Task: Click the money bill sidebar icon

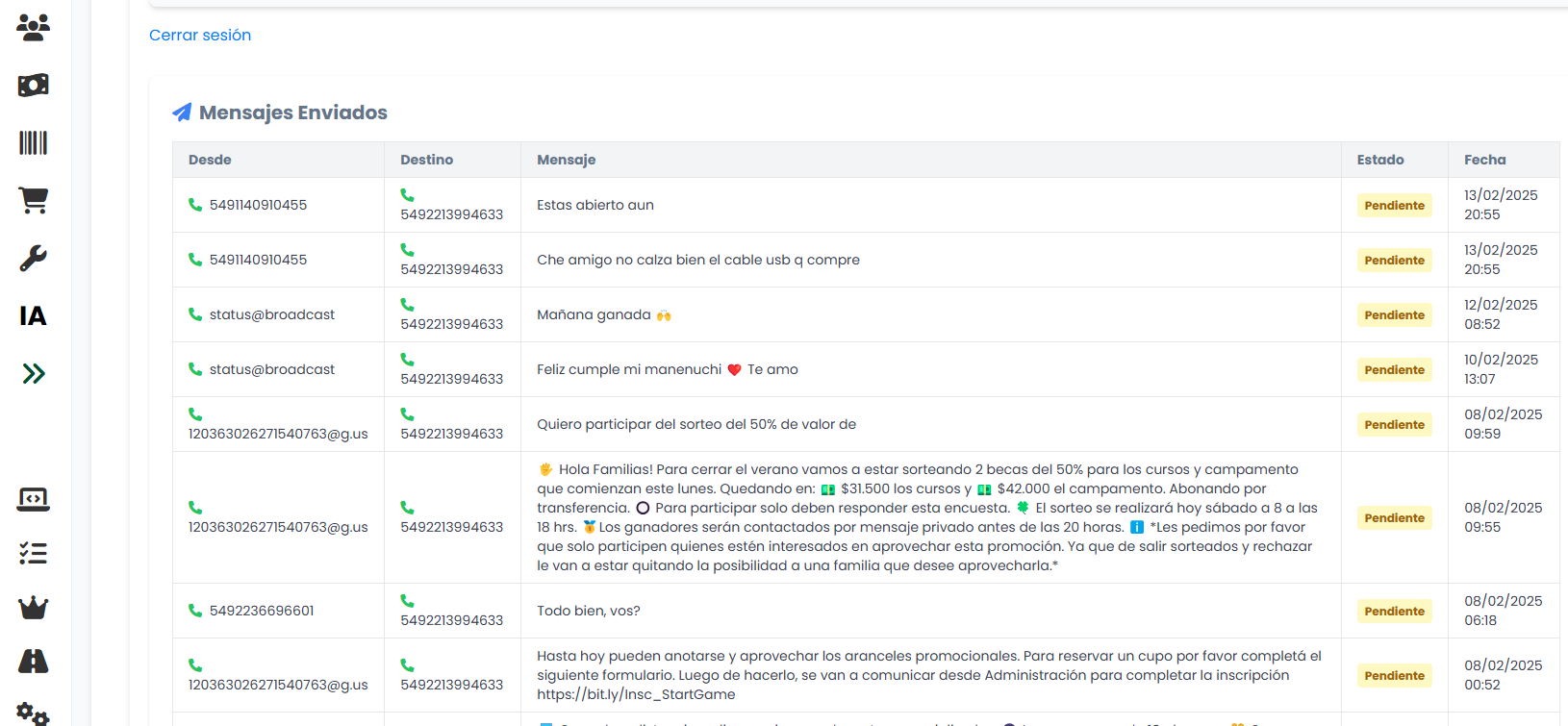Action: (x=33, y=85)
